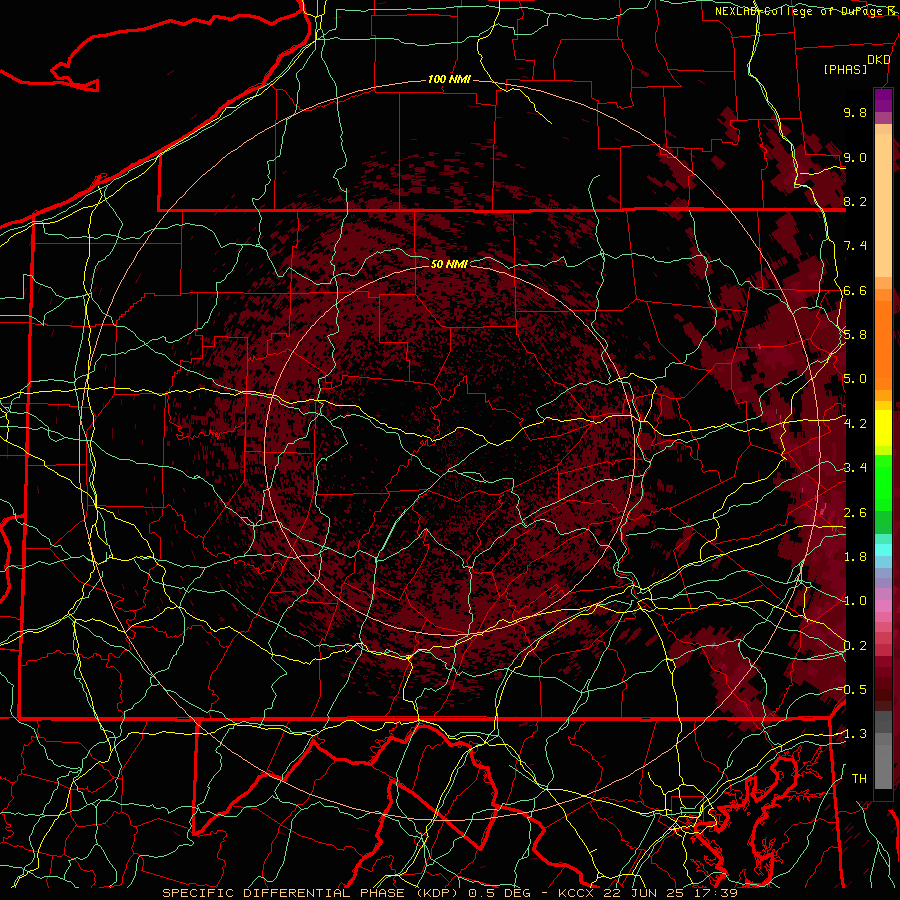Click the 6.6 value on the color scale
900x900 pixels.
[855, 290]
